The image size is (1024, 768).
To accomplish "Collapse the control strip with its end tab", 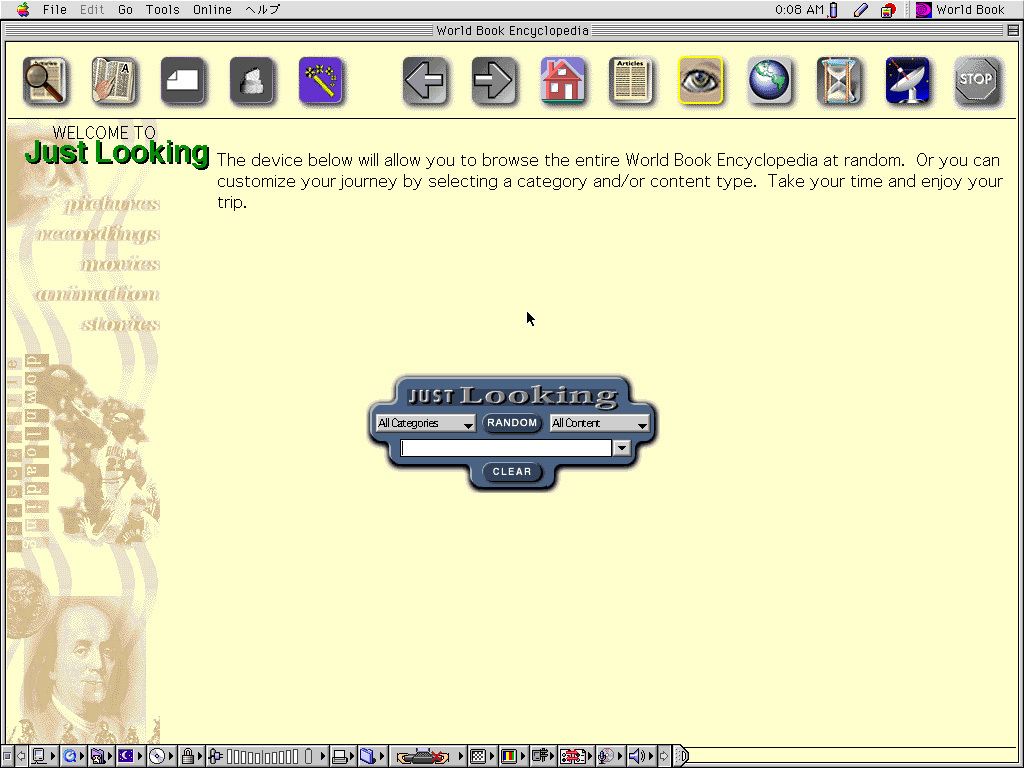I will tap(680, 756).
